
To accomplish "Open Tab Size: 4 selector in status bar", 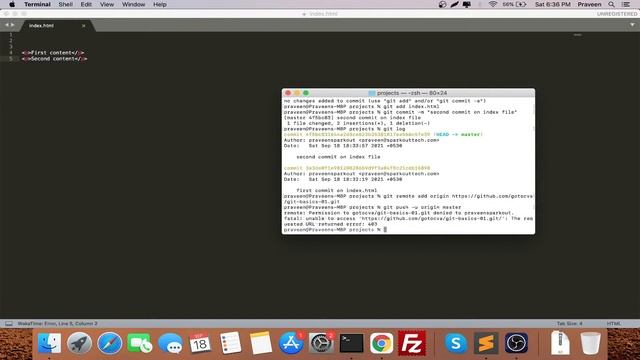I will pos(569,324).
